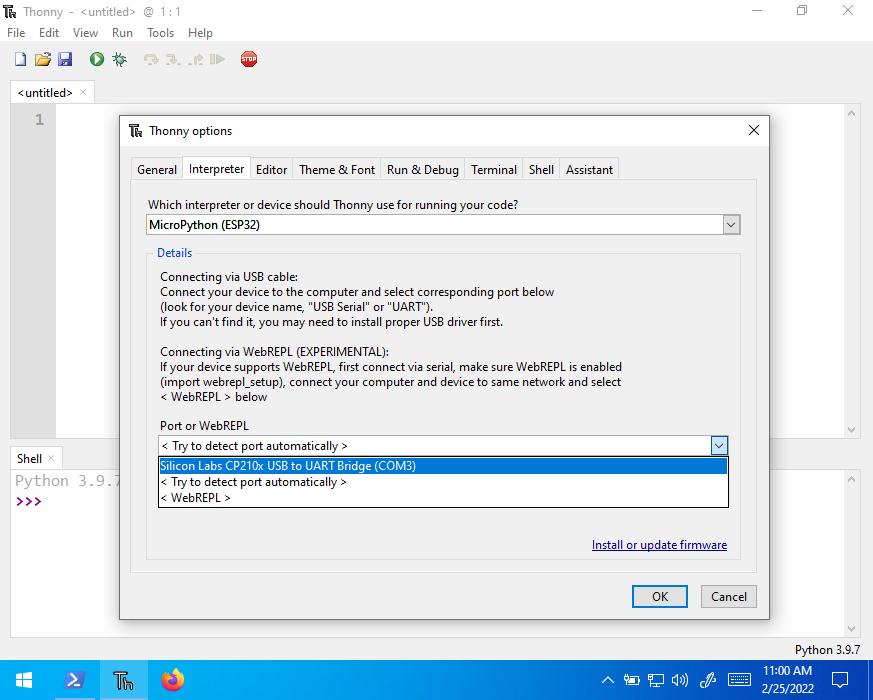This screenshot has height=700, width=873.
Task: Confirm options with OK button
Action: (660, 597)
